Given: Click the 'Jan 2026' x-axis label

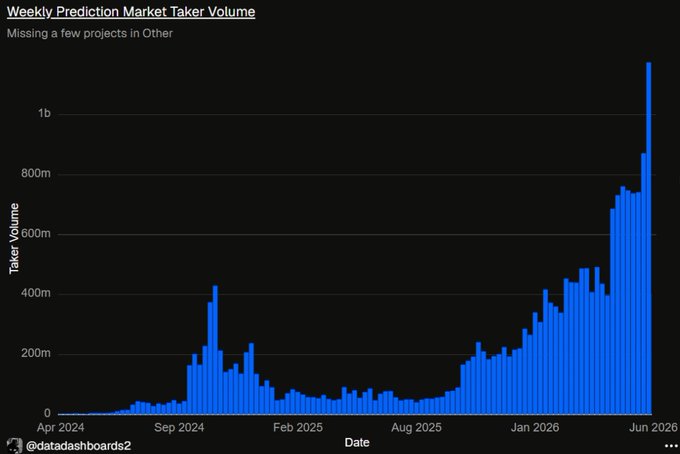Looking at the screenshot, I should pyautogui.click(x=535, y=428).
